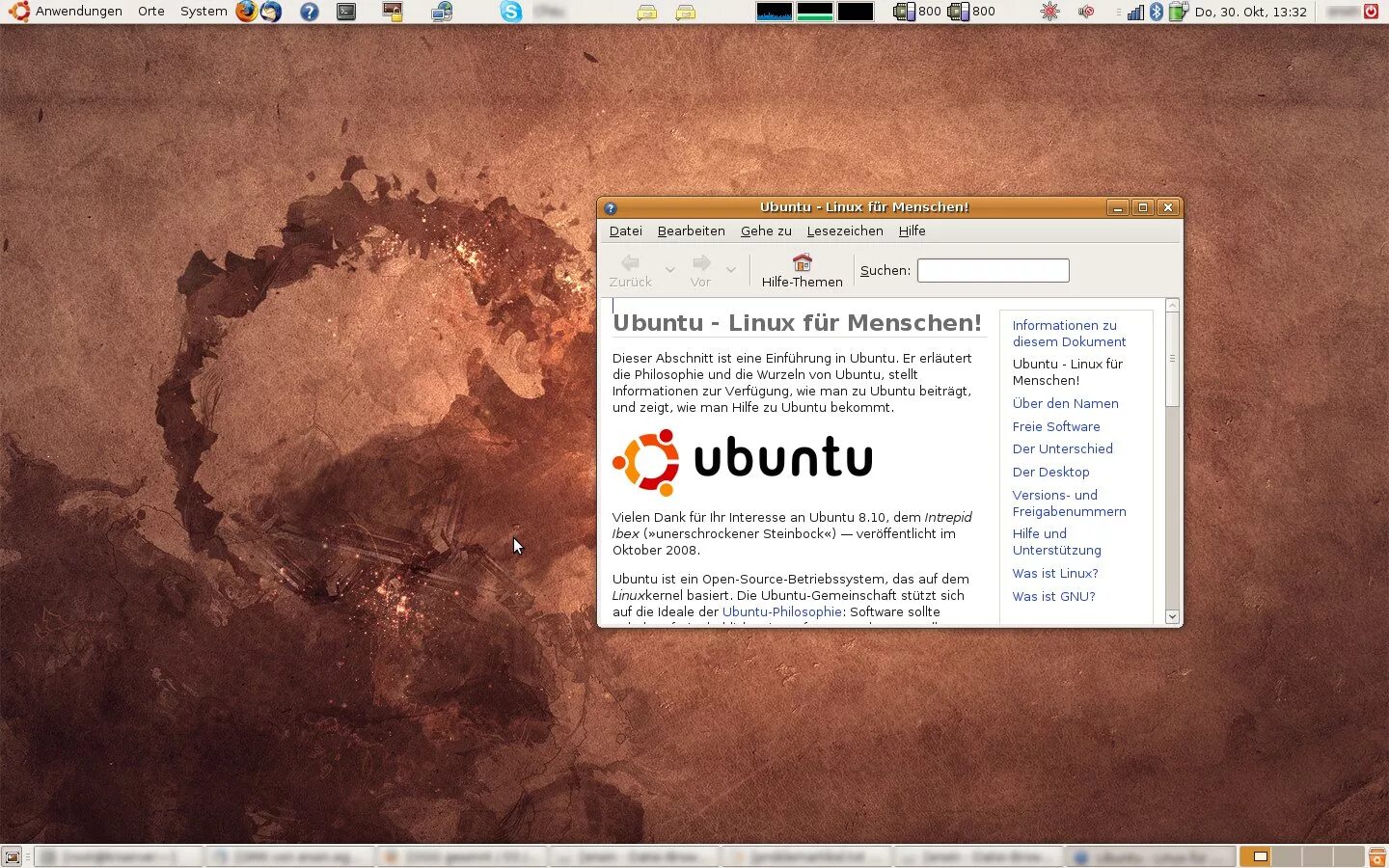Open the Gehe zu menu
Screen dimensions: 1389x868
point(766,231)
